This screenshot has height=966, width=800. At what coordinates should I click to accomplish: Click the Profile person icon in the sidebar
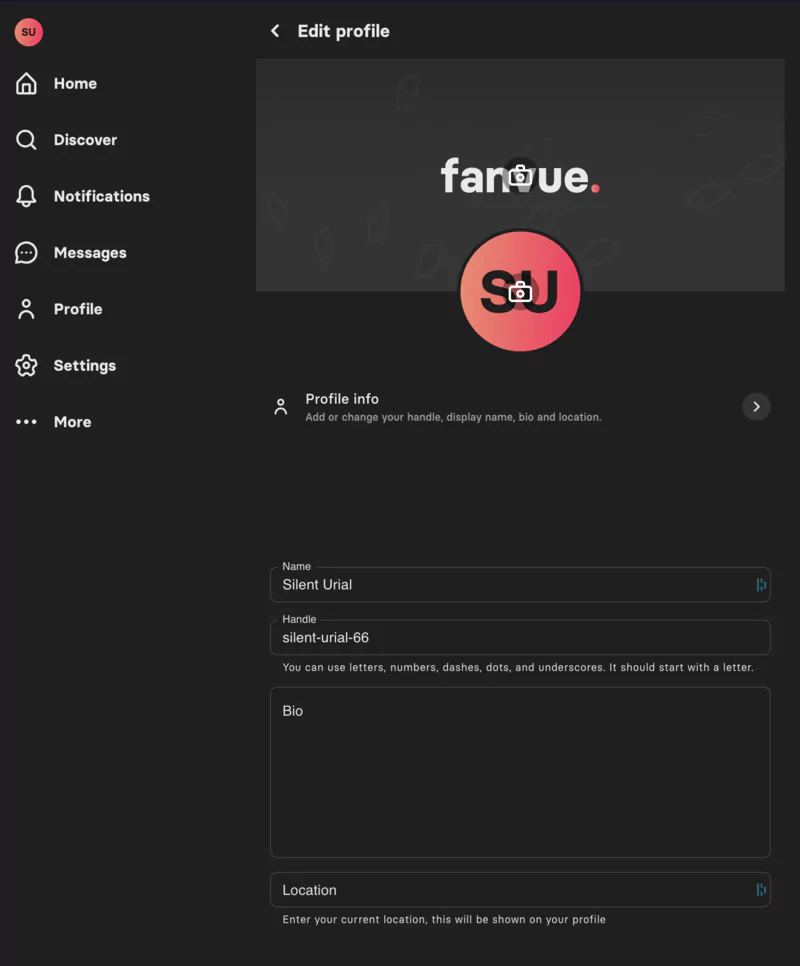pyautogui.click(x=26, y=309)
